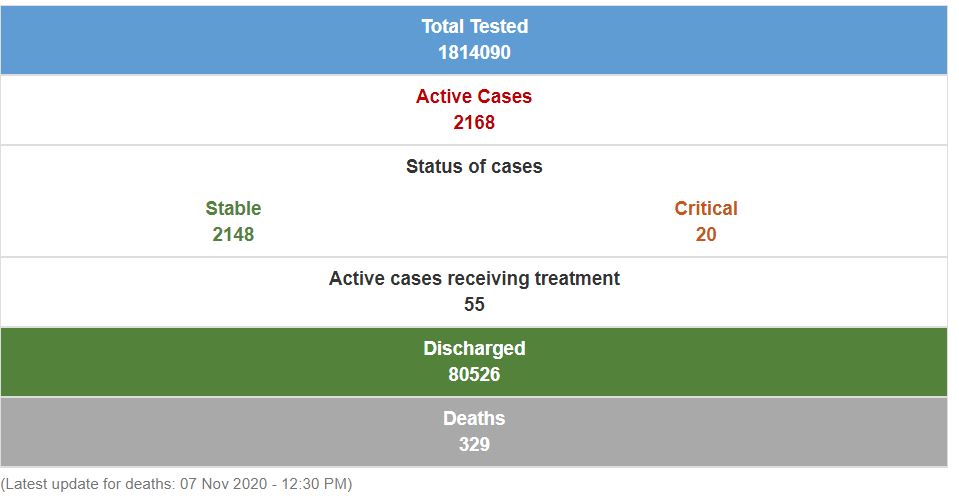Viewport: 959px width, 499px height.
Task: Select the 1814090 total tested figure
Action: pyautogui.click(x=474, y=53)
